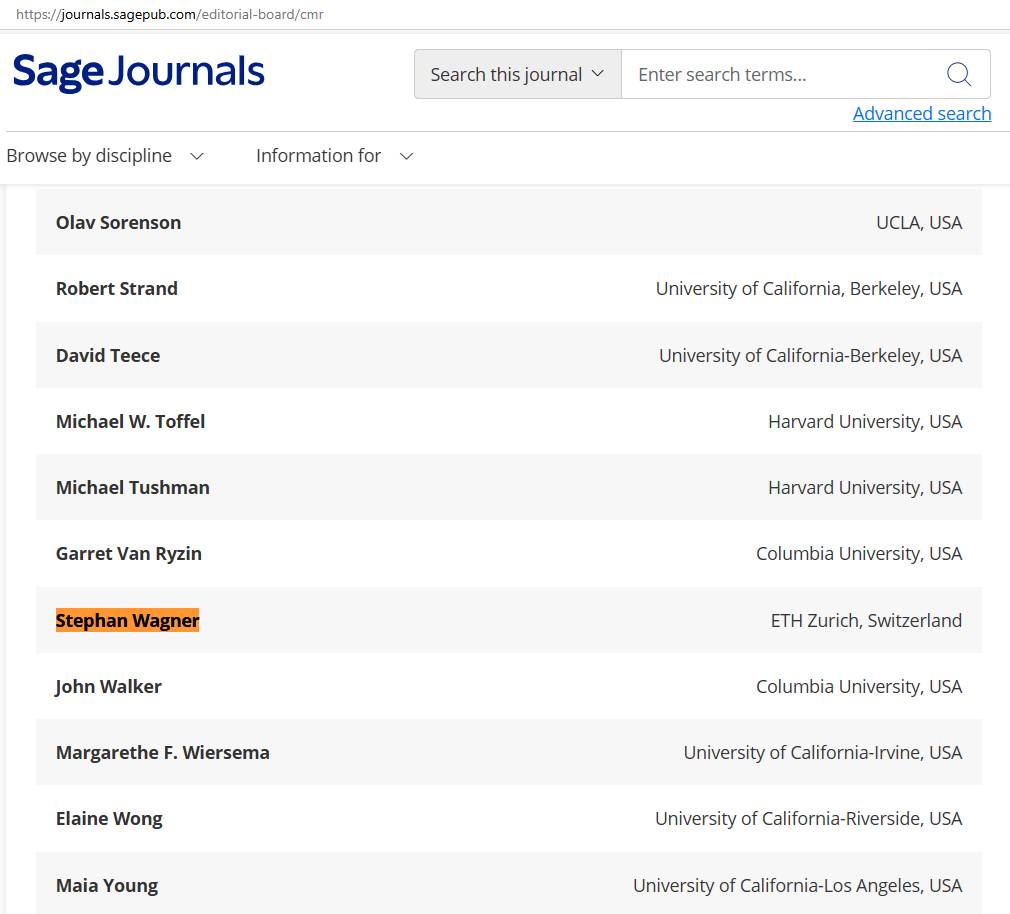Screen dimensions: 1010x914
Task: Expand the Browse by discipline menu
Action: coord(105,156)
